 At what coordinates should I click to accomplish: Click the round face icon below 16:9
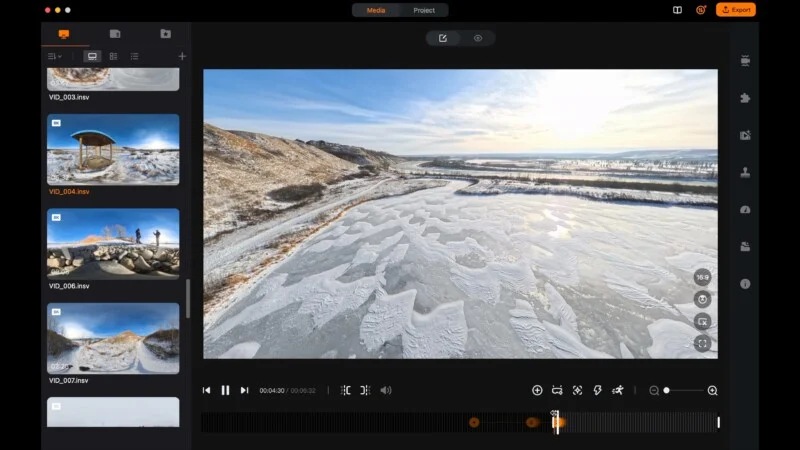pos(703,299)
